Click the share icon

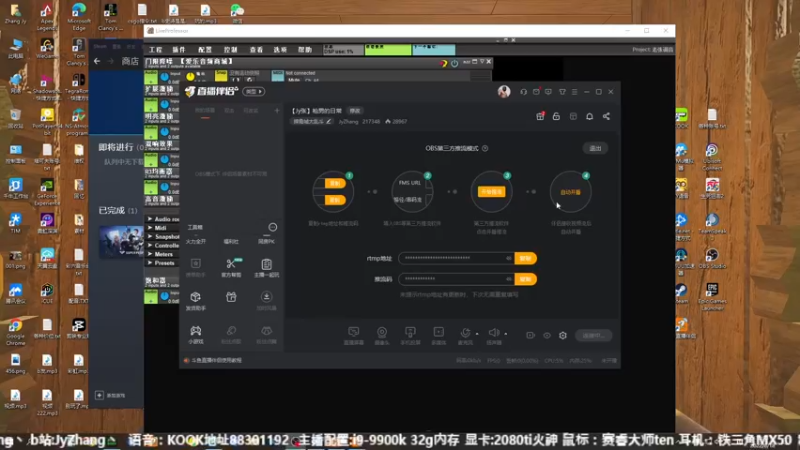[606, 116]
